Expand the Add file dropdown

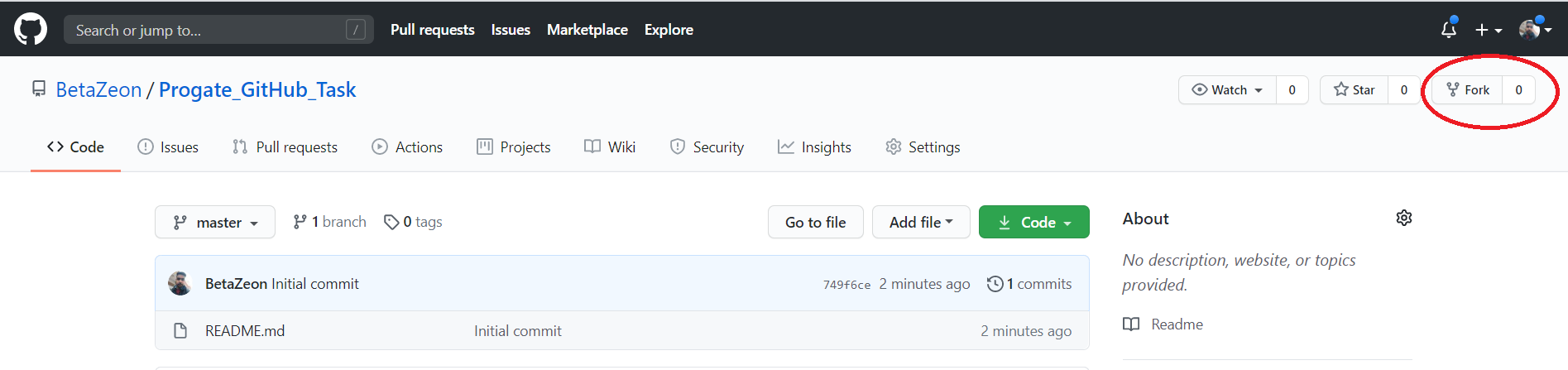pos(921,223)
